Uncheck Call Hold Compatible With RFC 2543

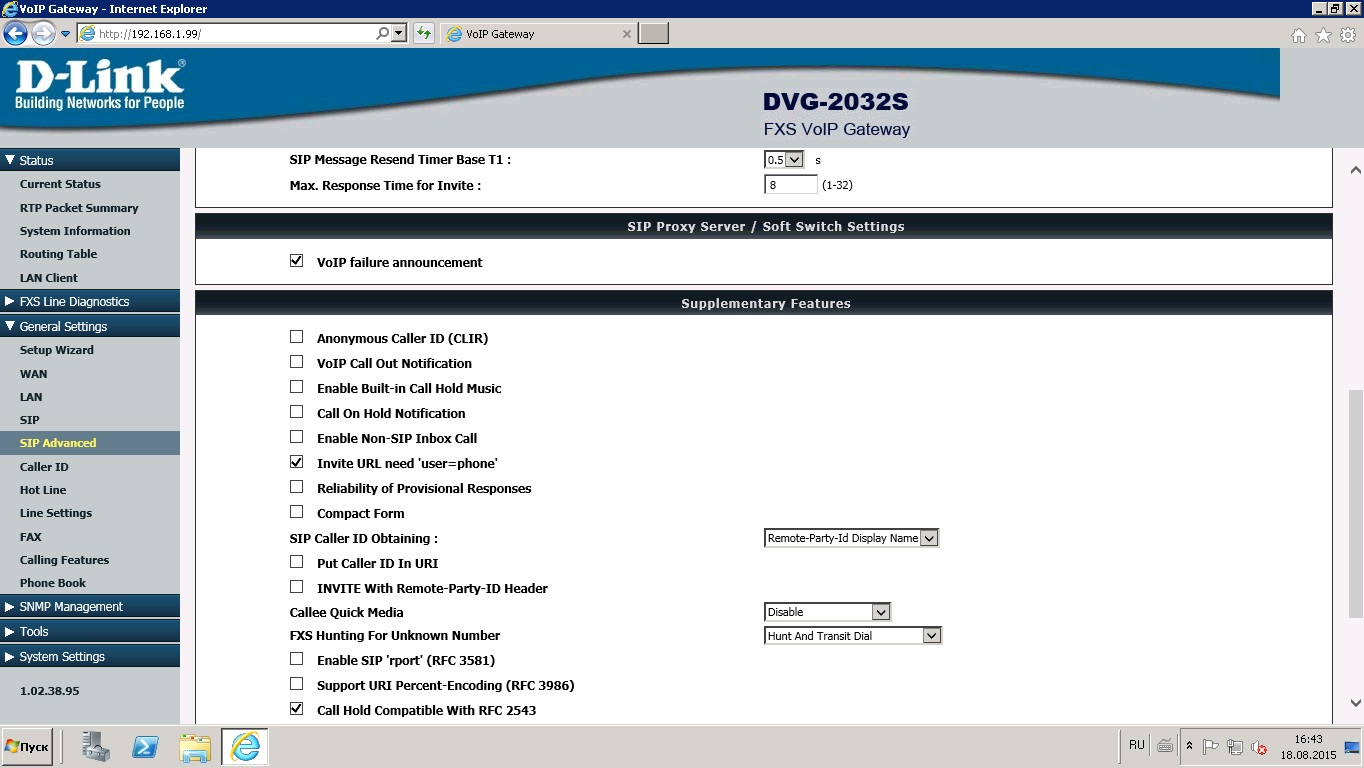[x=296, y=709]
